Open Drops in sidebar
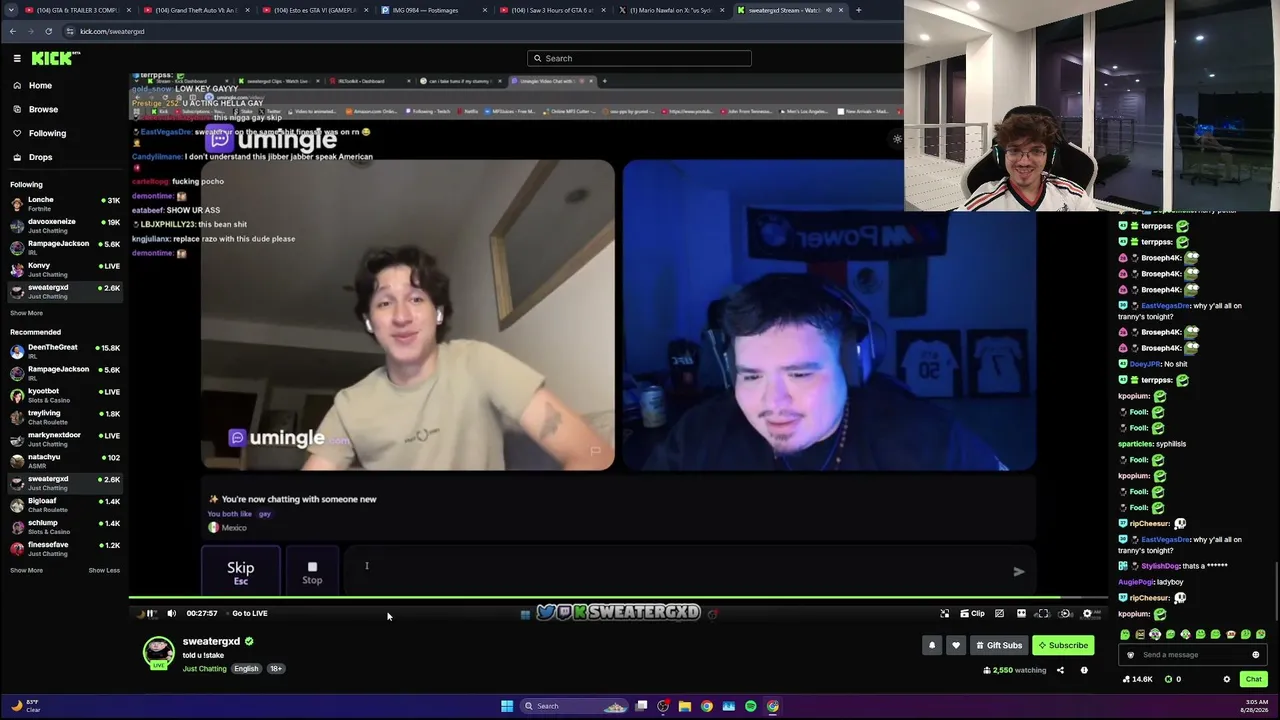Image resolution: width=1280 pixels, height=720 pixels. 40,157
